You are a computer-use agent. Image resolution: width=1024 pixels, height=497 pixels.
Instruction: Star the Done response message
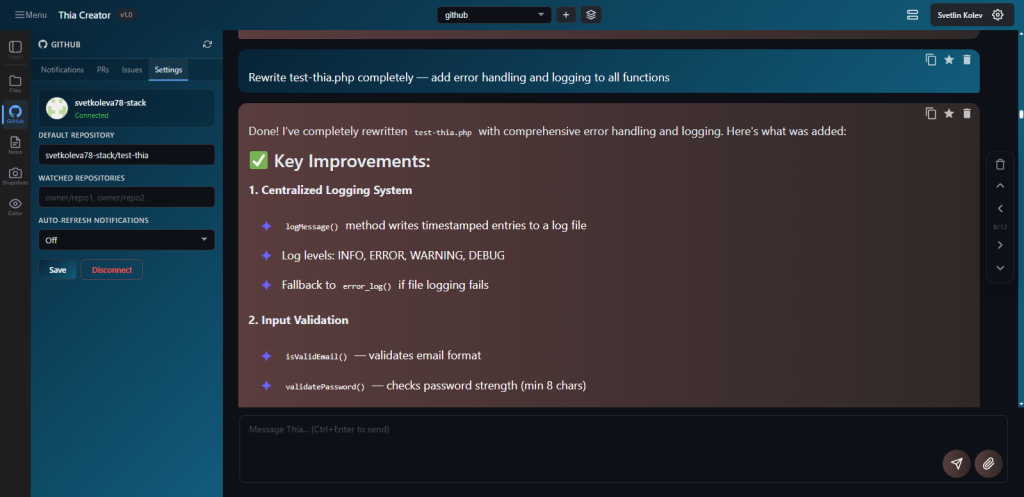pyautogui.click(x=949, y=113)
